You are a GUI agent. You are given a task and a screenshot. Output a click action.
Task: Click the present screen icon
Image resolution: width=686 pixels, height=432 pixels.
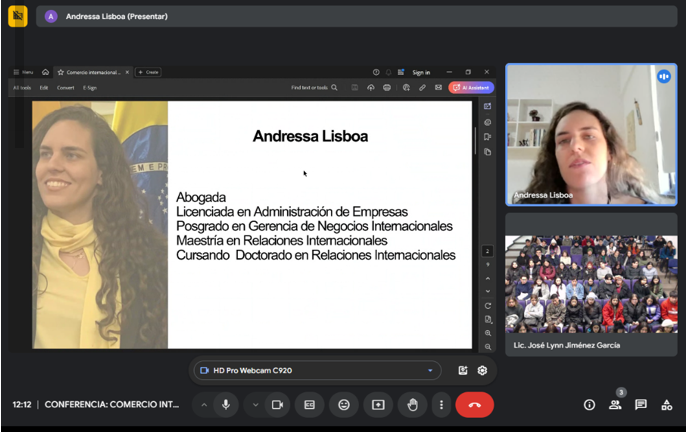(378, 405)
